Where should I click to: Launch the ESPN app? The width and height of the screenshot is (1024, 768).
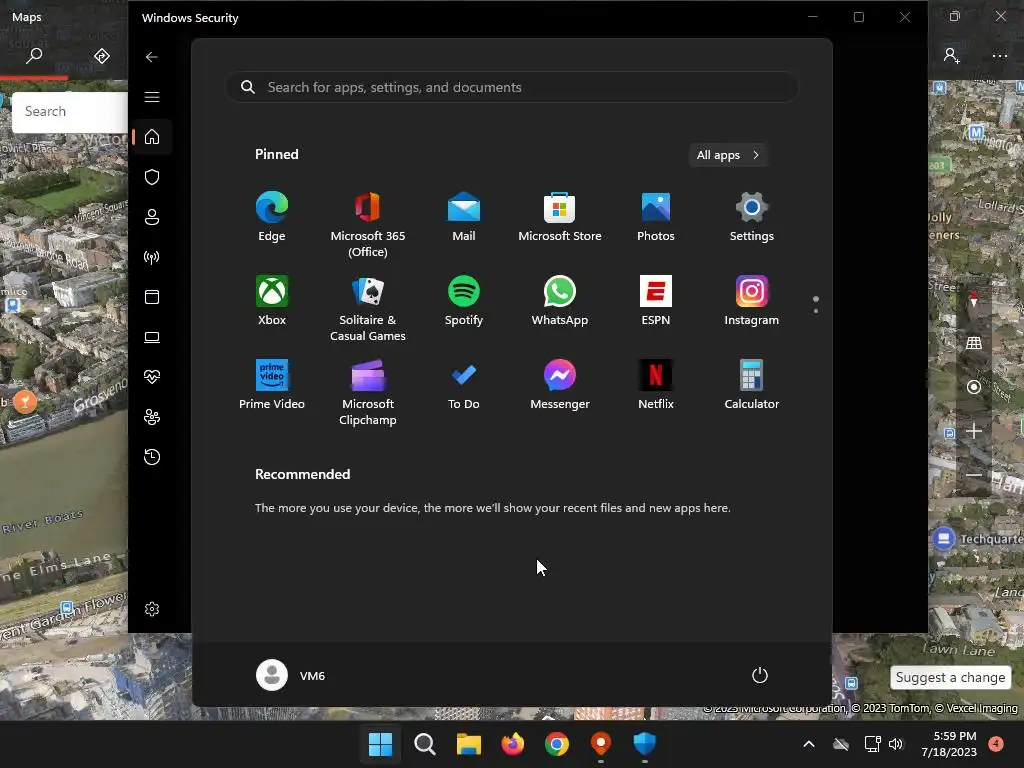point(656,301)
